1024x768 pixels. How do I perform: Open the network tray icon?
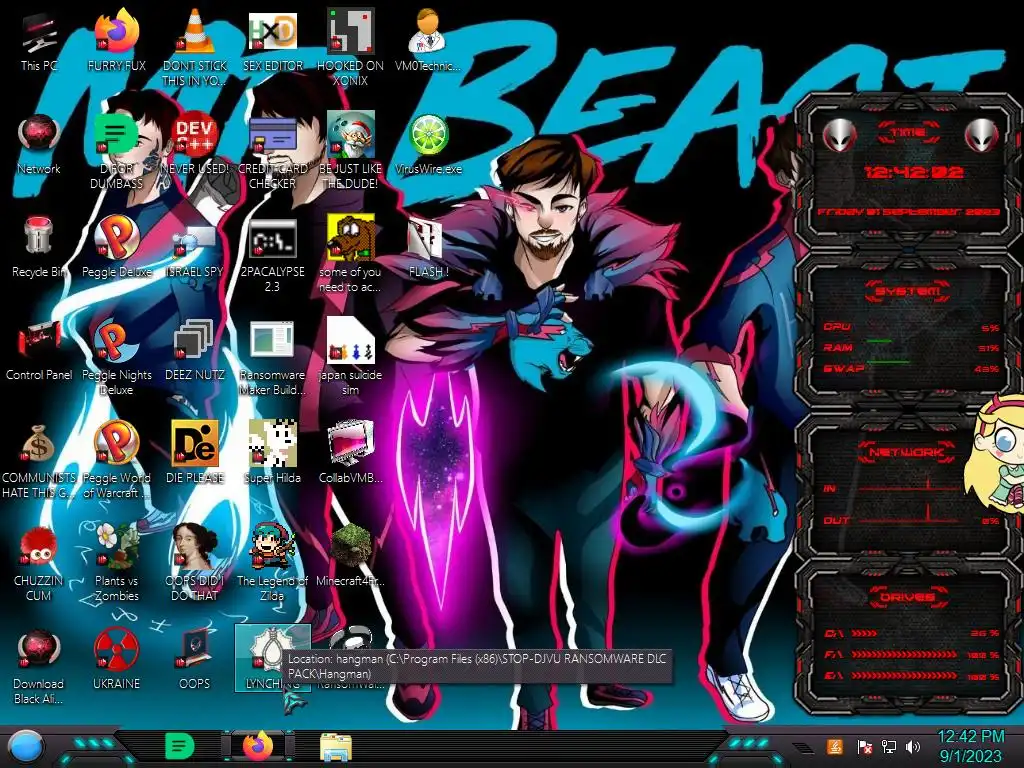(889, 746)
